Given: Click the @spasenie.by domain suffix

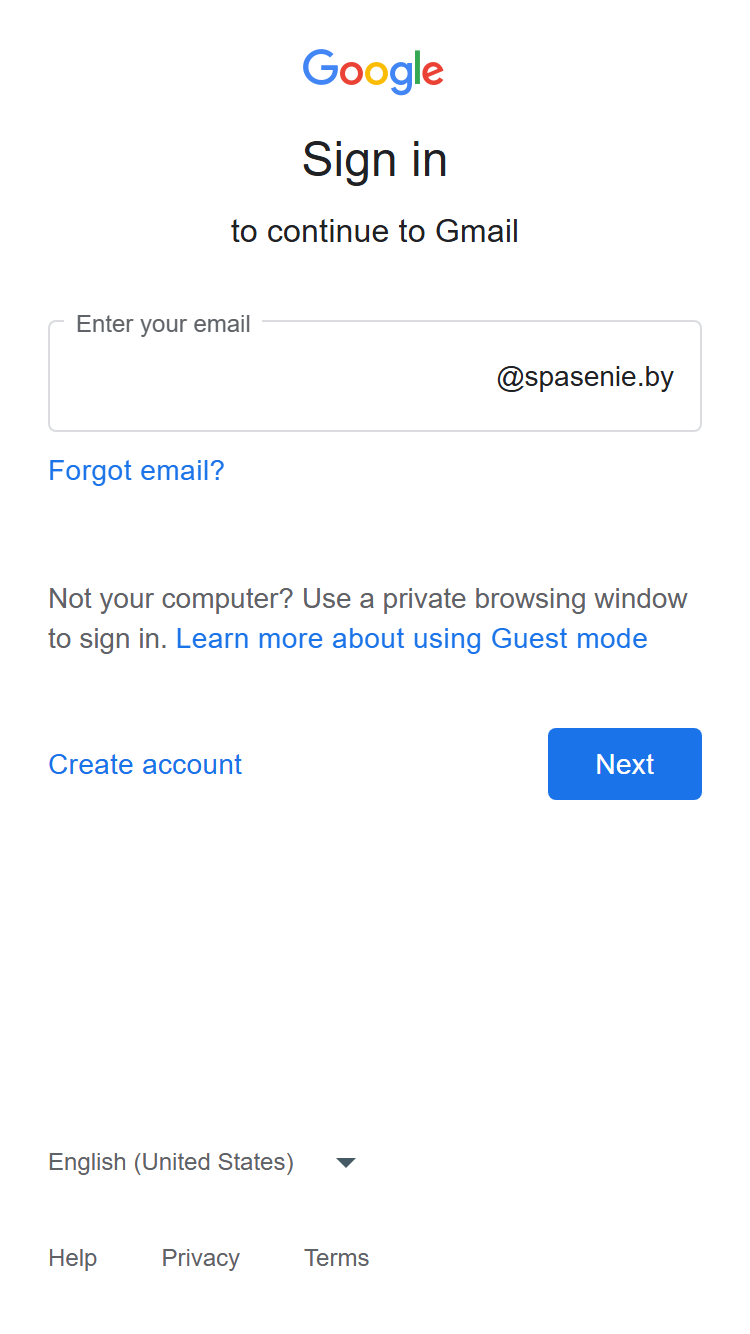Looking at the screenshot, I should point(585,377).
